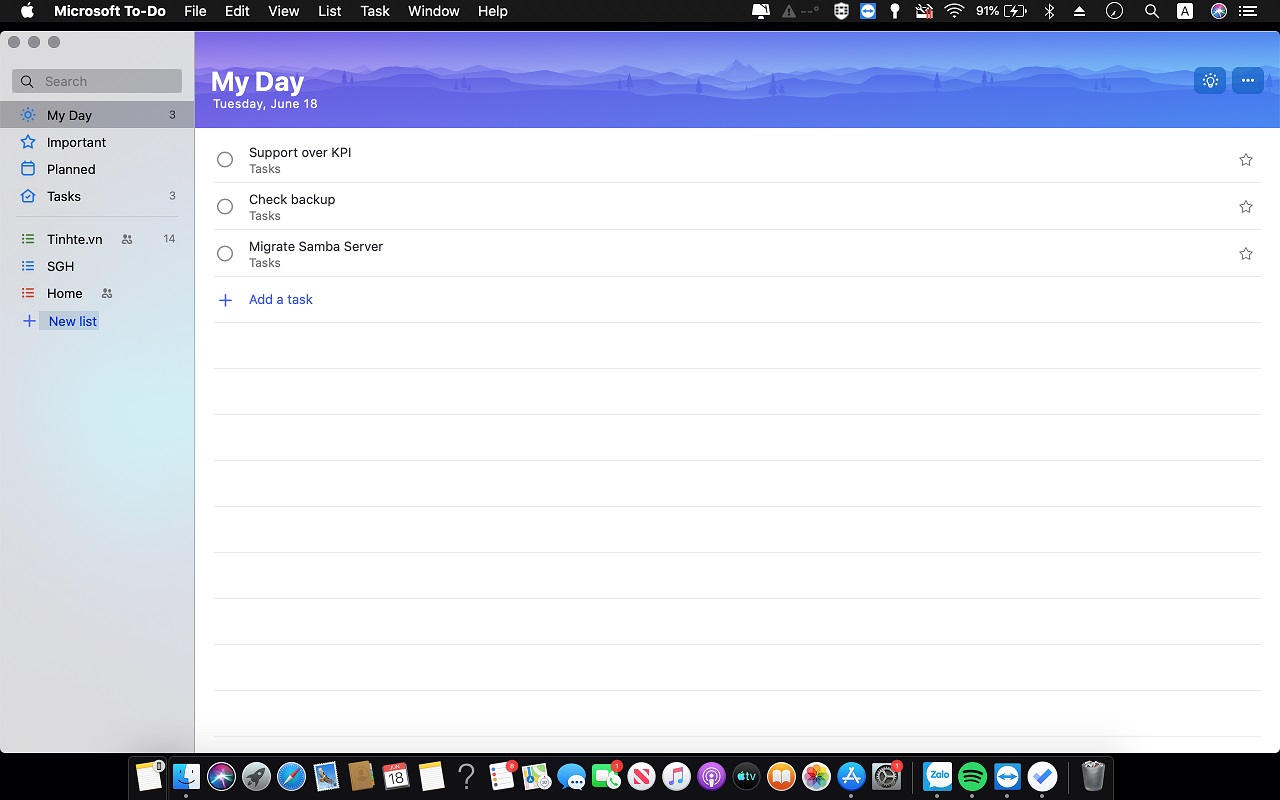Click the magnifier icon in the Search field
The image size is (1280, 800).
click(29, 81)
